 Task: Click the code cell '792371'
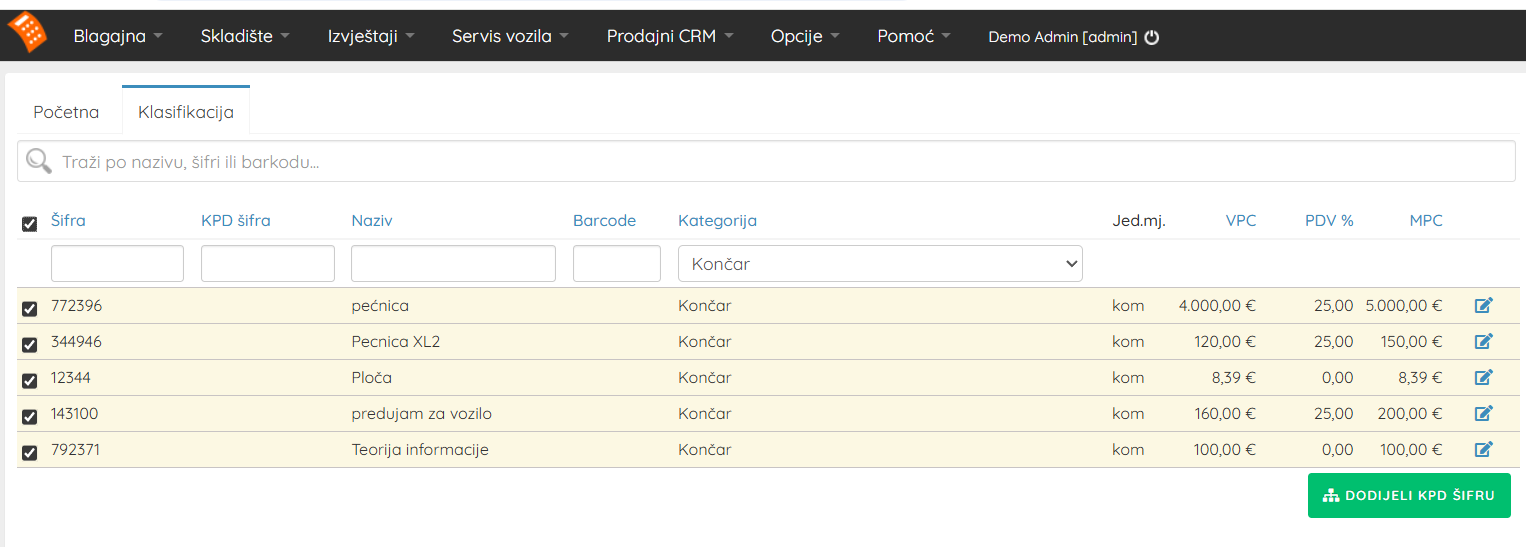tap(75, 450)
